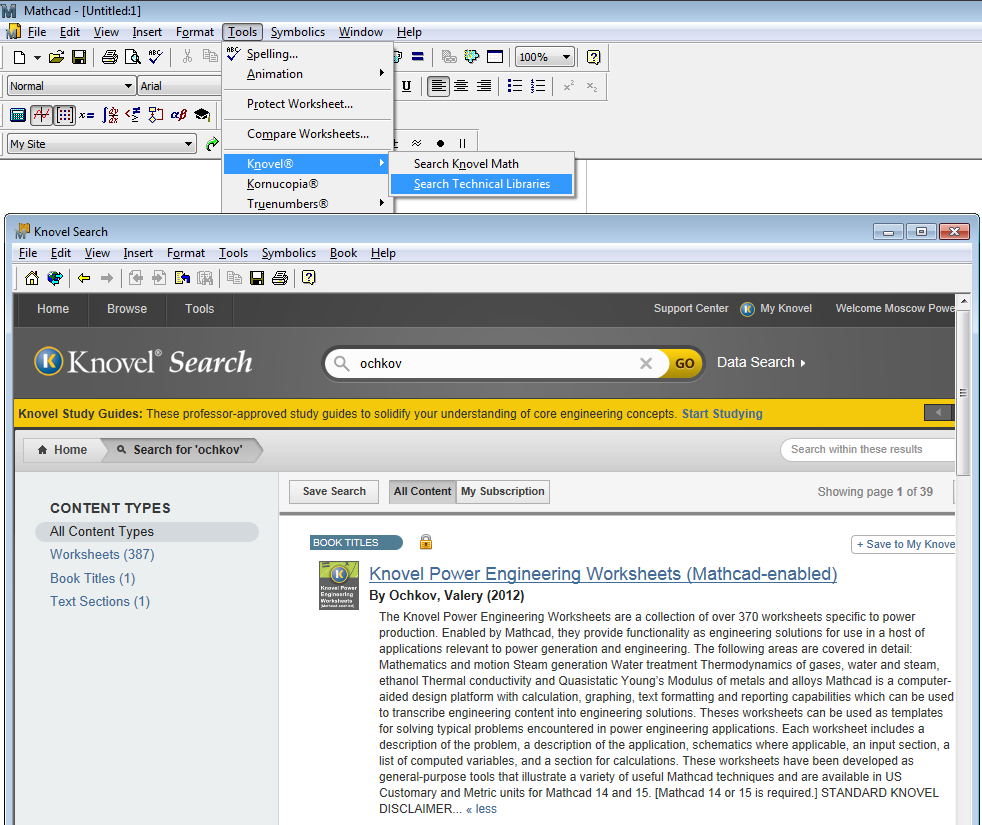Click the Save disk icon in Mathcad toolbar
Image resolution: width=982 pixels, height=825 pixels.
[79, 58]
